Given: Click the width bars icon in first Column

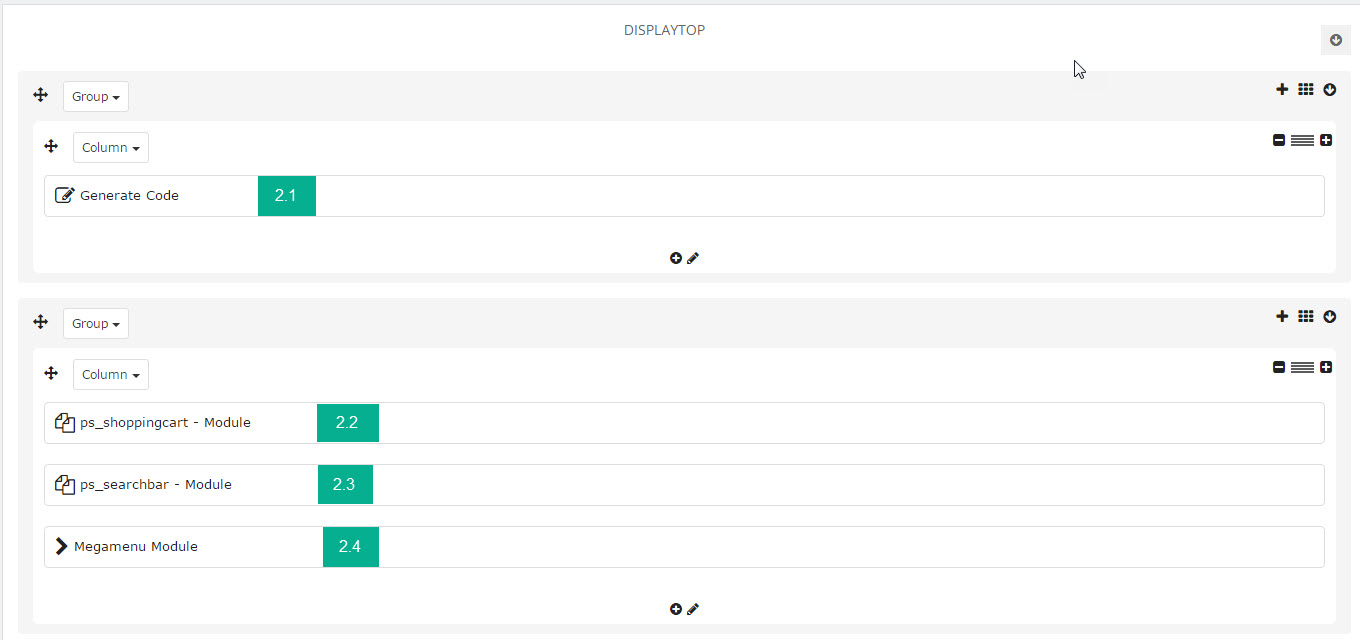Looking at the screenshot, I should [1302, 140].
